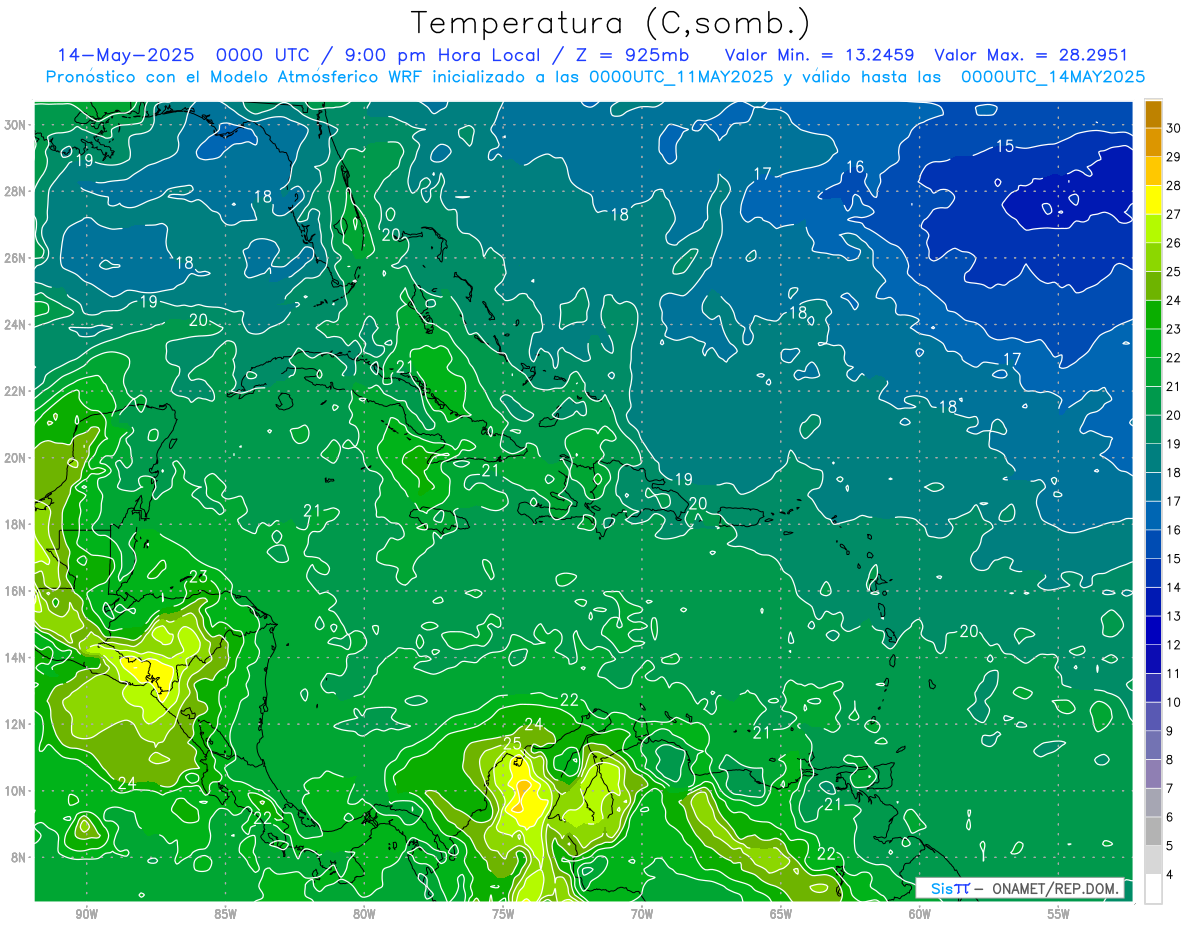
Task: Pick the yellow swatch between legend 27 and 28
Action: (x=1154, y=200)
